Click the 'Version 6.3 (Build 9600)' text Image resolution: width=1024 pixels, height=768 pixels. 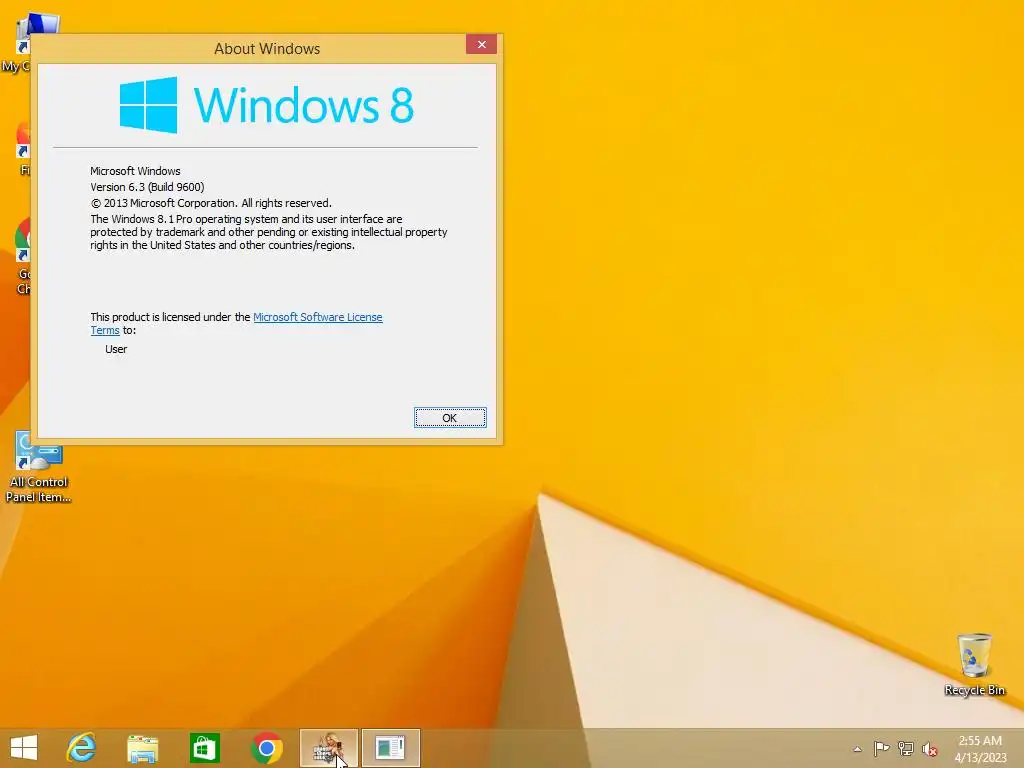147,187
